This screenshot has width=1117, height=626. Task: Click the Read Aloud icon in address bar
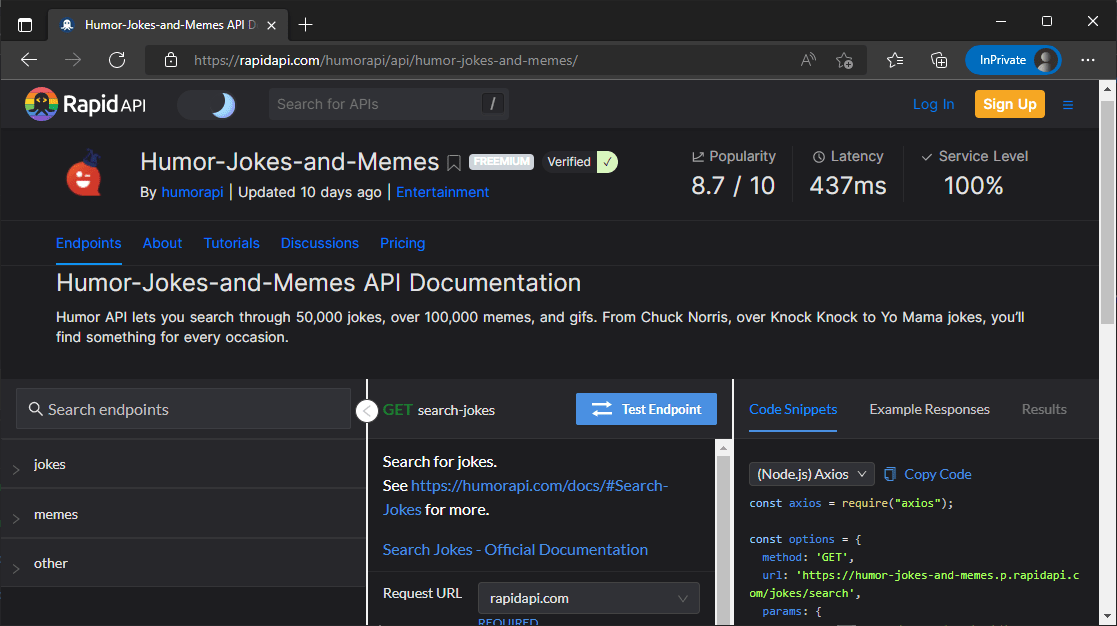[x=808, y=61]
